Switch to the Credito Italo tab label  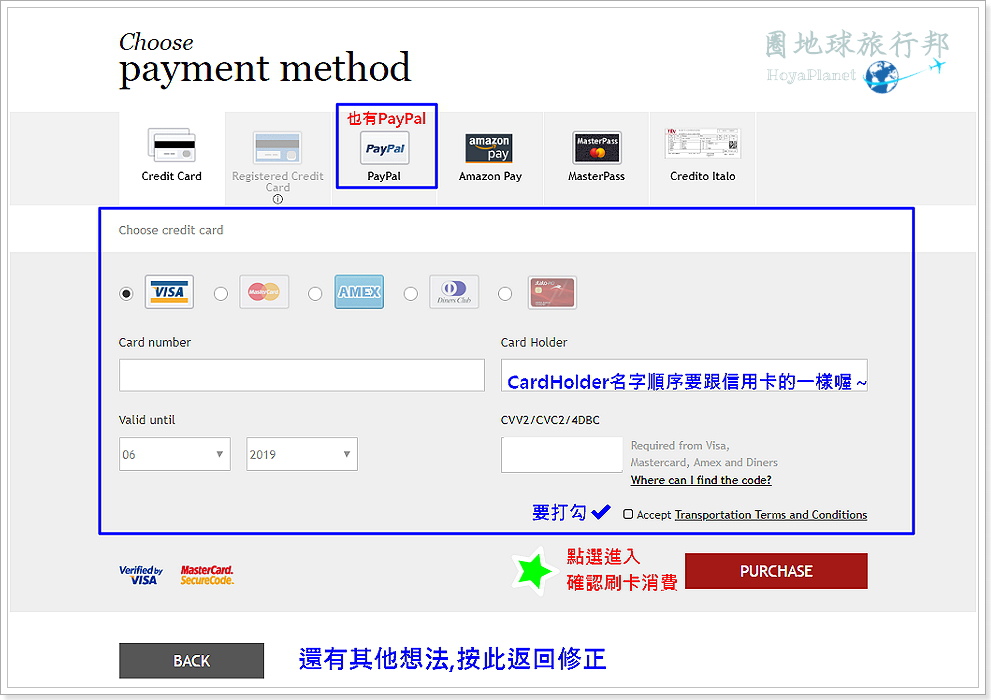coord(703,176)
